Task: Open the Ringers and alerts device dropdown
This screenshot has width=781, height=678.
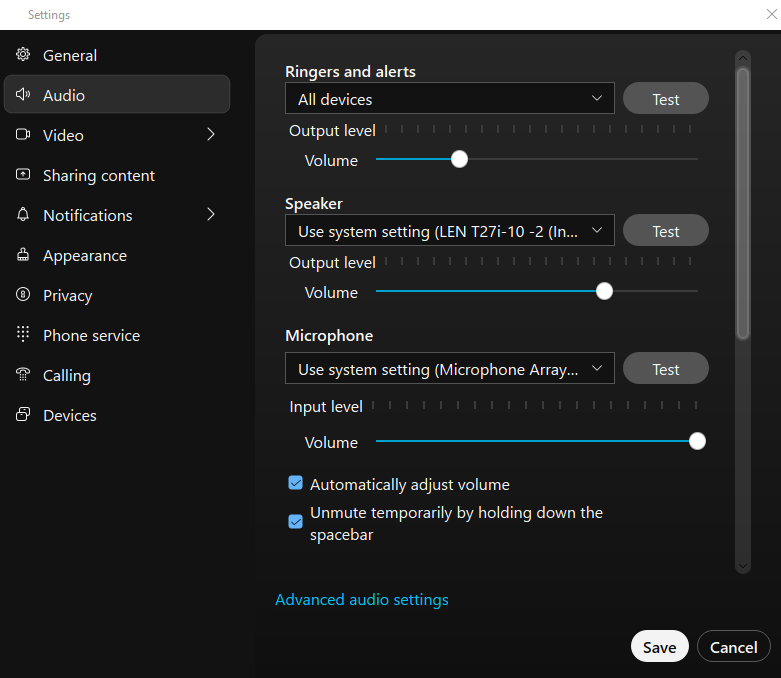Action: pyautogui.click(x=449, y=99)
